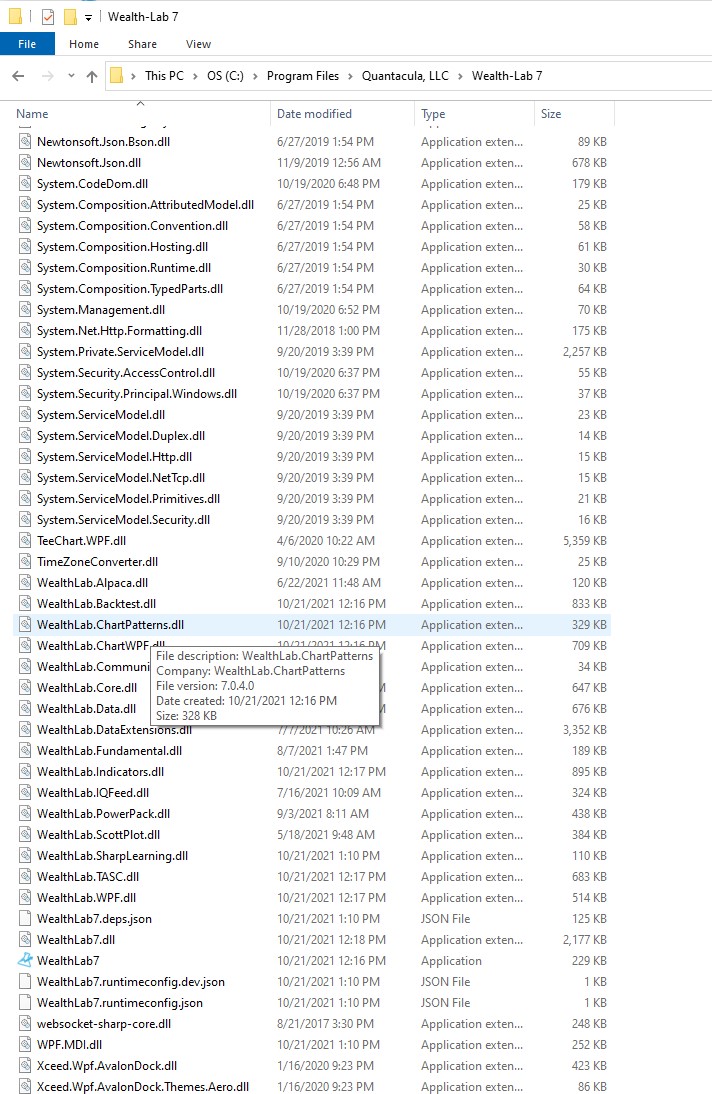Image resolution: width=712 pixels, height=1094 pixels.
Task: Navigate to OS (C:) in breadcrumb
Action: [225, 76]
